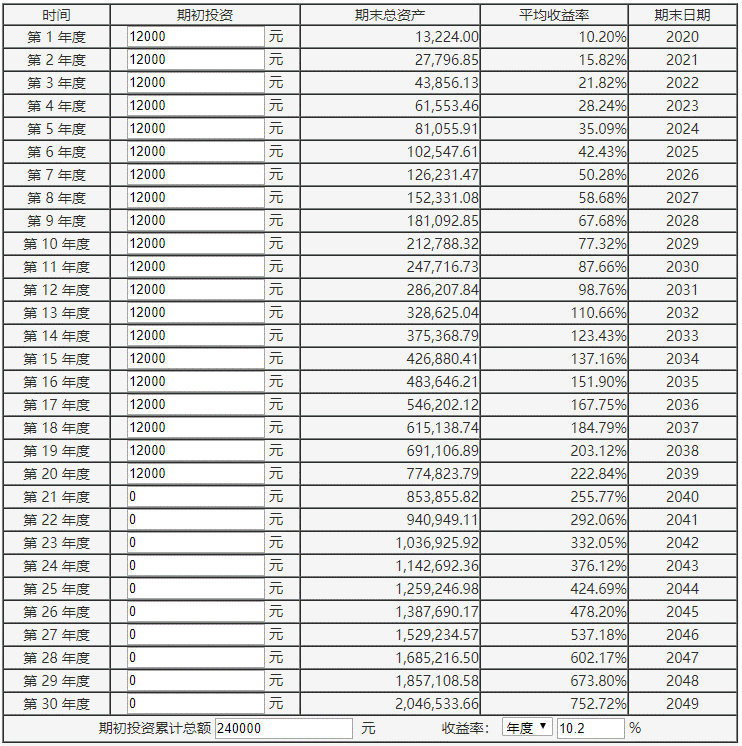Screen dimensions: 742x746
Task: Select the asset value 774,823.79
Action: coord(443,473)
